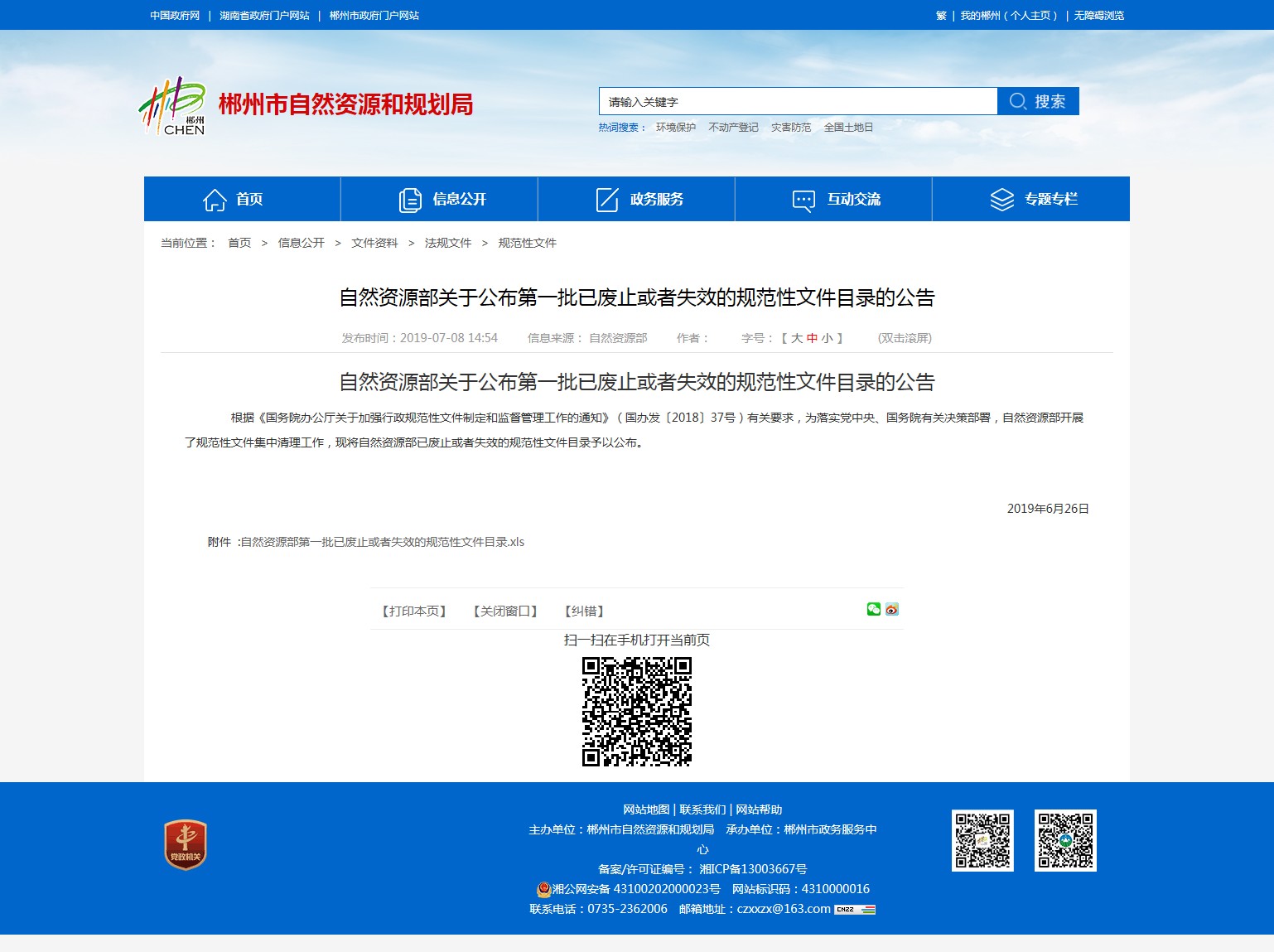Share page via WeChat icon
The height and width of the screenshot is (952, 1274).
(x=874, y=609)
